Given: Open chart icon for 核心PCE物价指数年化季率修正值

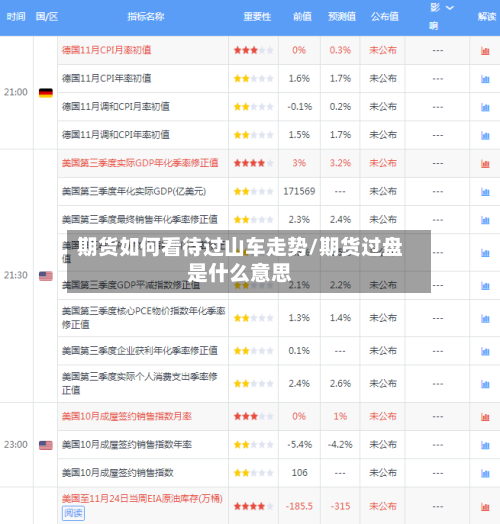Looking at the screenshot, I should coord(485,318).
